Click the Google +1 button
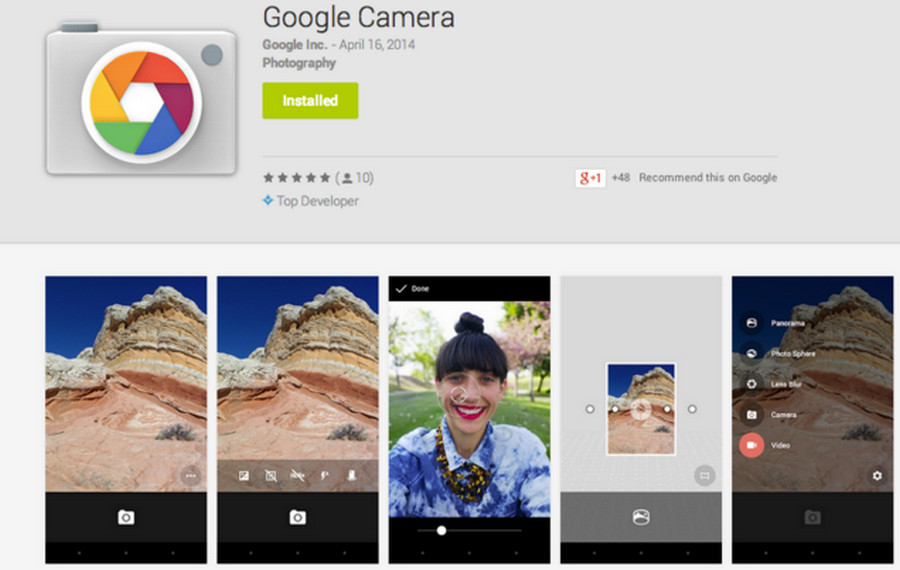The image size is (900, 570). 590,178
